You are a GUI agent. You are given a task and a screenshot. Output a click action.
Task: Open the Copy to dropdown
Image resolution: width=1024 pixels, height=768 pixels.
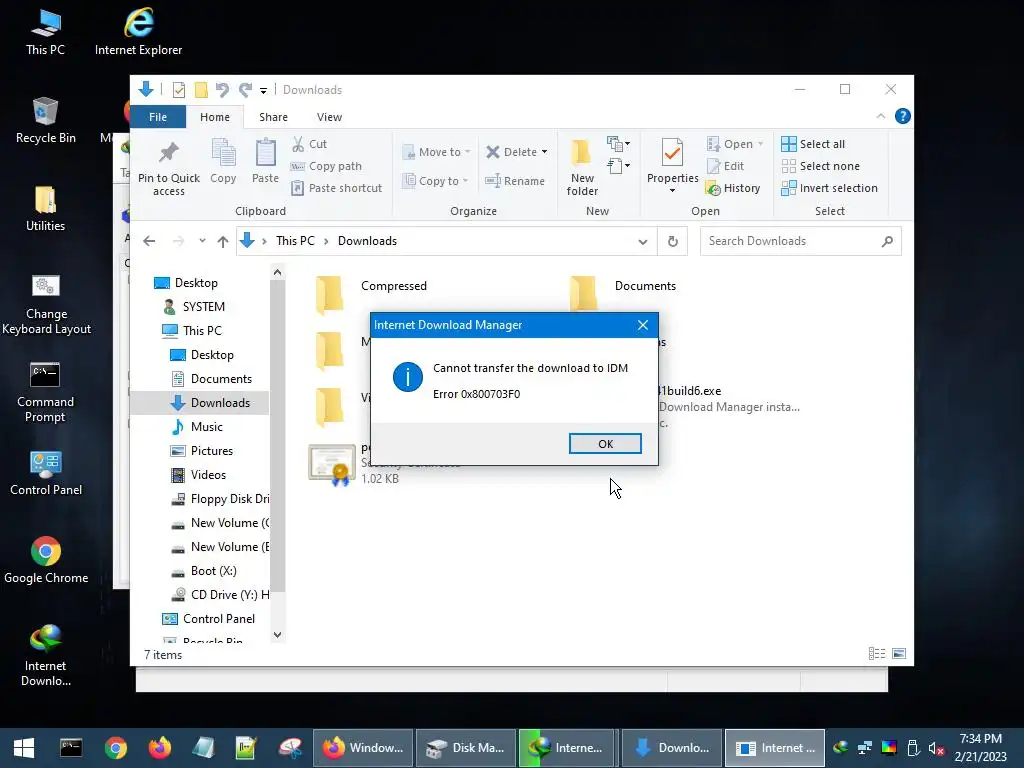coord(435,181)
